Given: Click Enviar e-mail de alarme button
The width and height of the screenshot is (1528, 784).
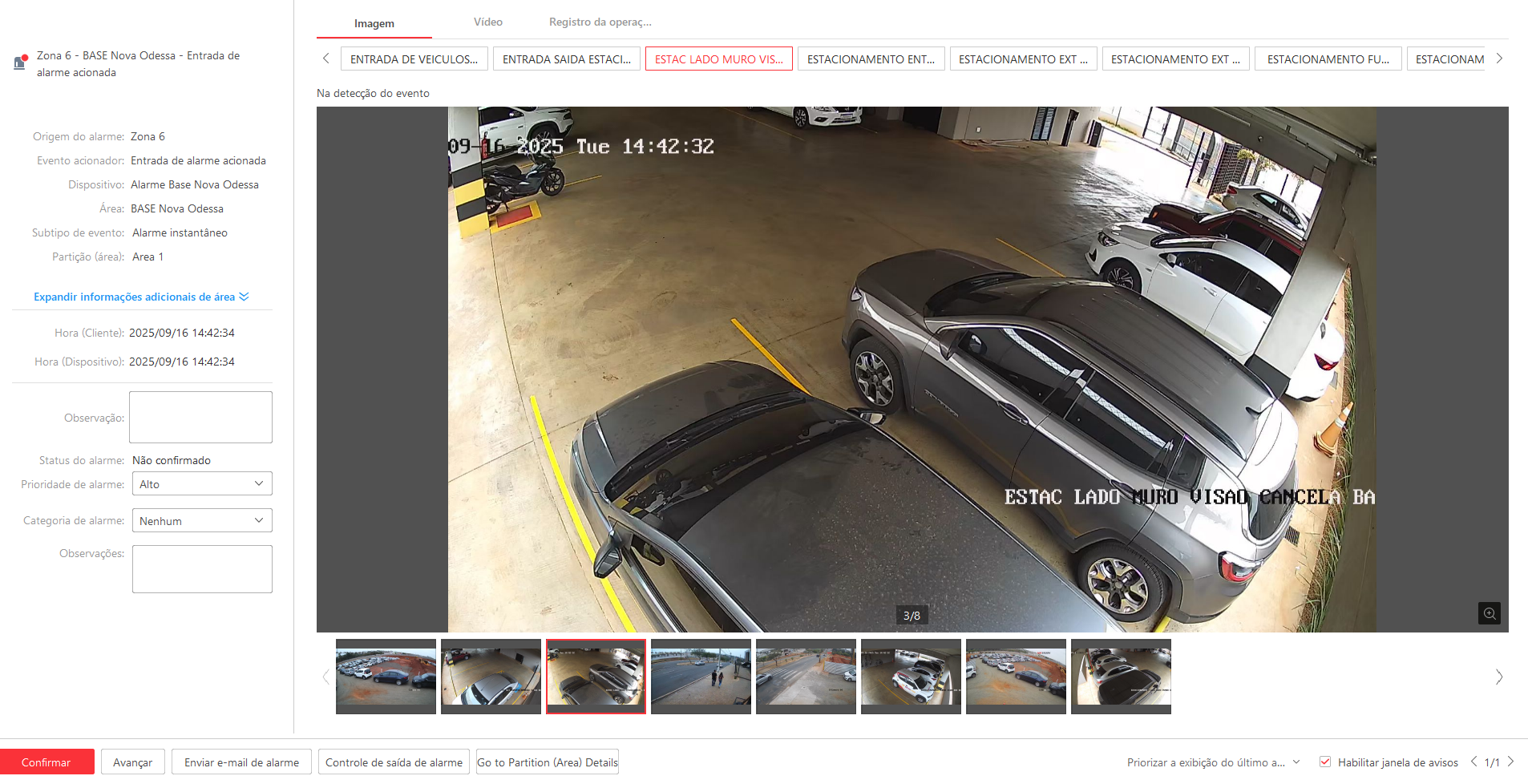Looking at the screenshot, I should click(241, 762).
